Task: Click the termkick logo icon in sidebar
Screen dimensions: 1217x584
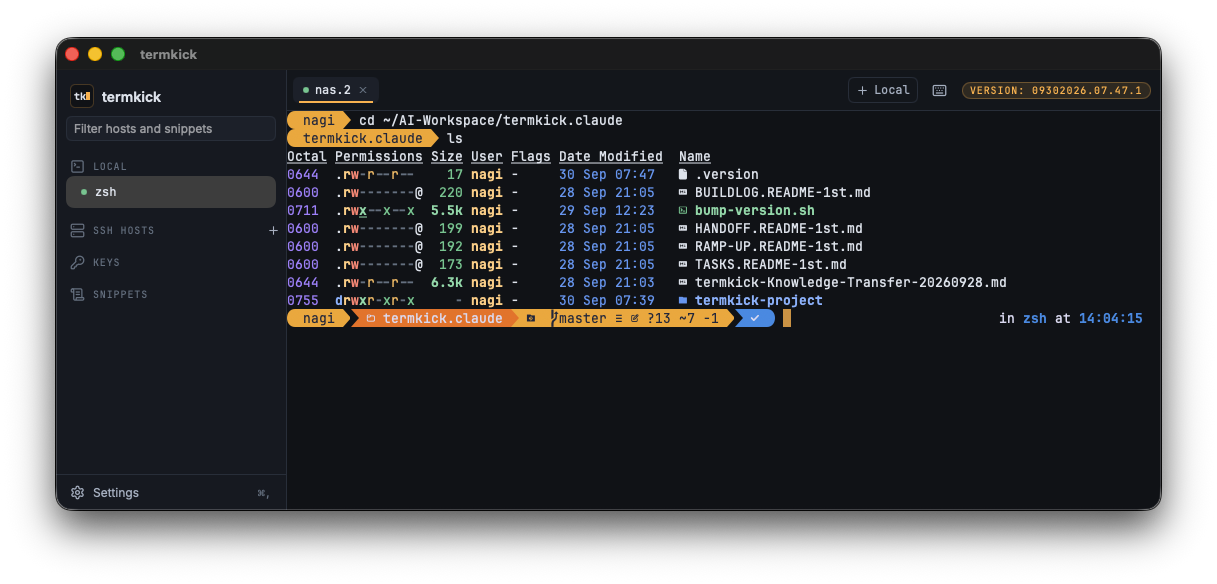Action: pos(81,97)
